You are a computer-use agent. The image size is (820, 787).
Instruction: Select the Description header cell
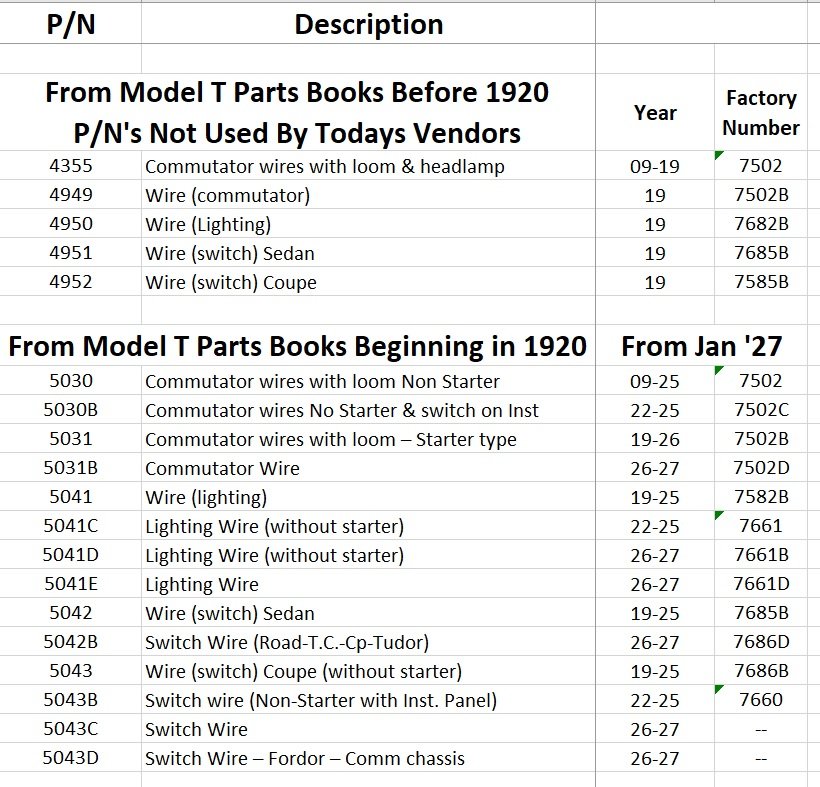368,25
